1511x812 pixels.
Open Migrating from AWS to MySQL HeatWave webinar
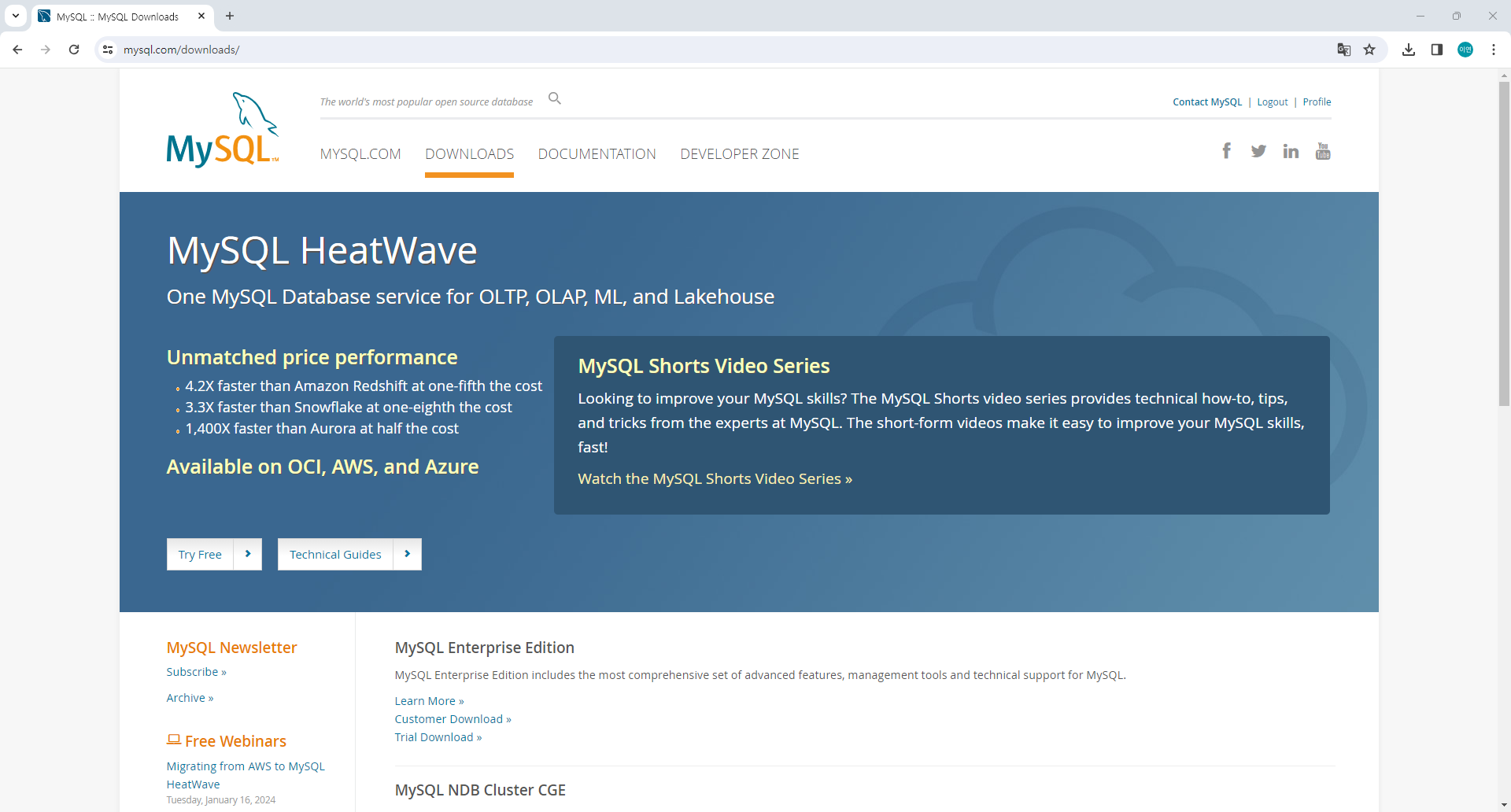click(246, 775)
